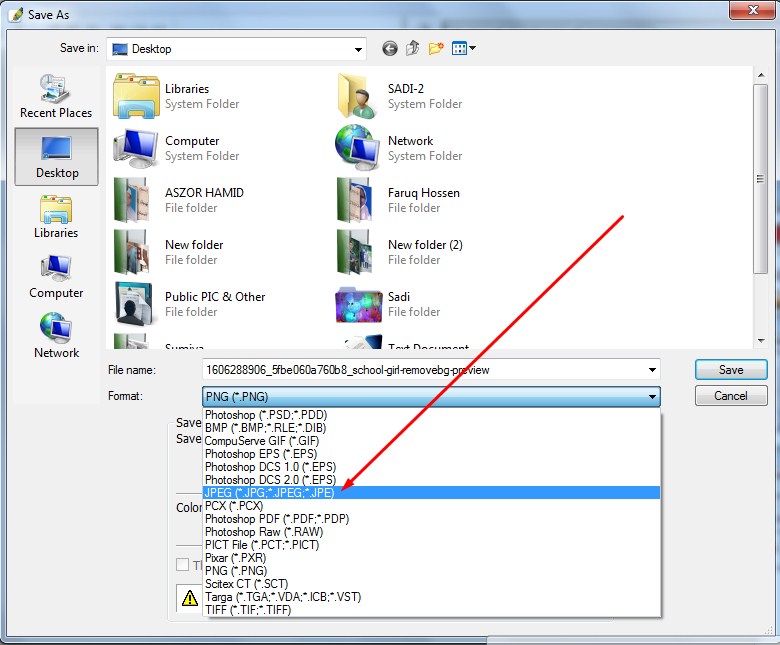Select the Public PIC & Other folder icon
The width and height of the screenshot is (780, 645).
pos(133,304)
